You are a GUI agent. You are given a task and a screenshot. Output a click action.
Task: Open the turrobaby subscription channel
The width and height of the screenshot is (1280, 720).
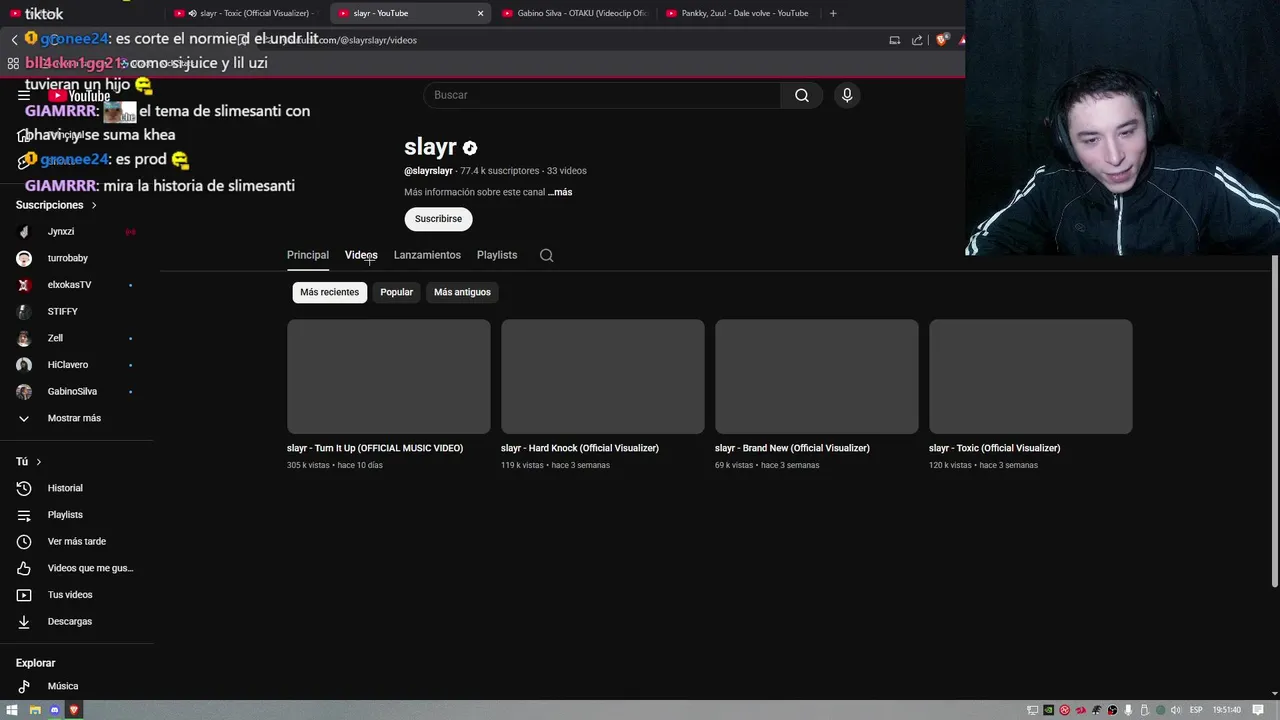(70, 258)
